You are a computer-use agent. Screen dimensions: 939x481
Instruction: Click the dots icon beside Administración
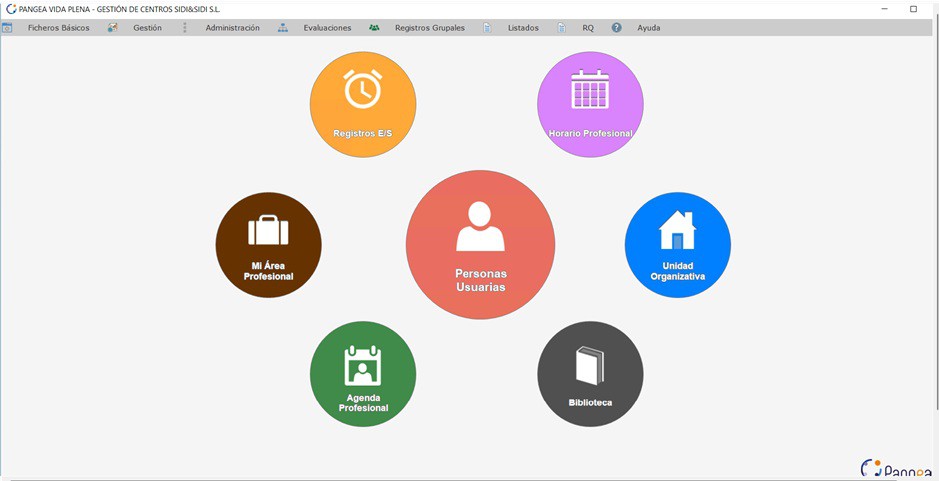[x=184, y=28]
